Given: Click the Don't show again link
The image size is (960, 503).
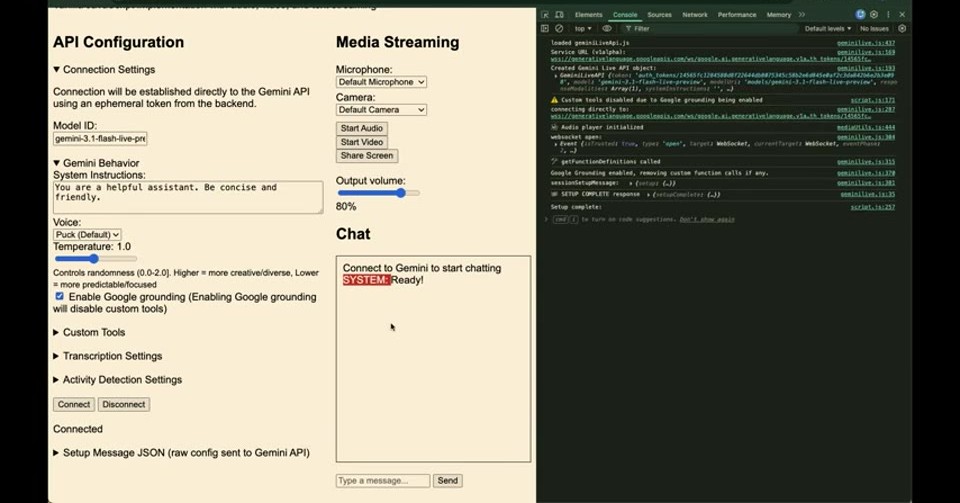Looking at the screenshot, I should coord(707,219).
